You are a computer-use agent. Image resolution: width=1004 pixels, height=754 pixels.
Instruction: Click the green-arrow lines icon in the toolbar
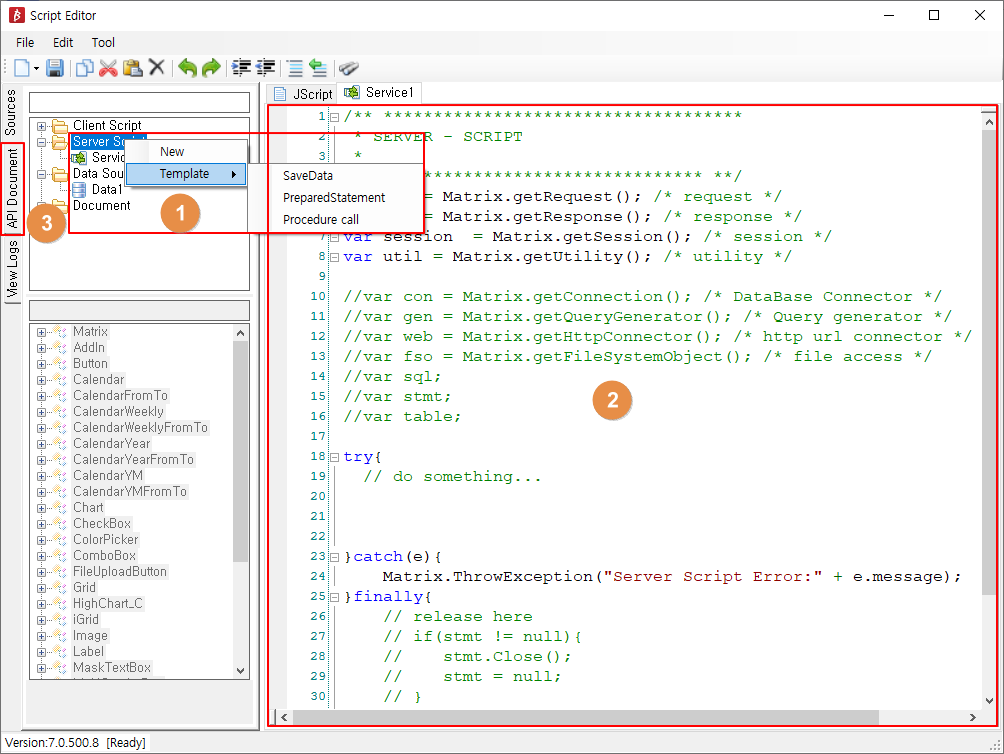pyautogui.click(x=318, y=67)
